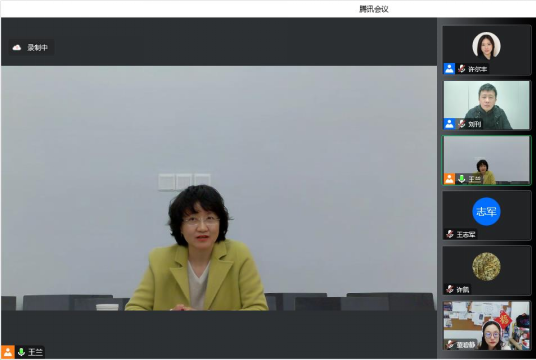
Task: Click the muted mic icon beside 王志军
Action: [x=450, y=234]
